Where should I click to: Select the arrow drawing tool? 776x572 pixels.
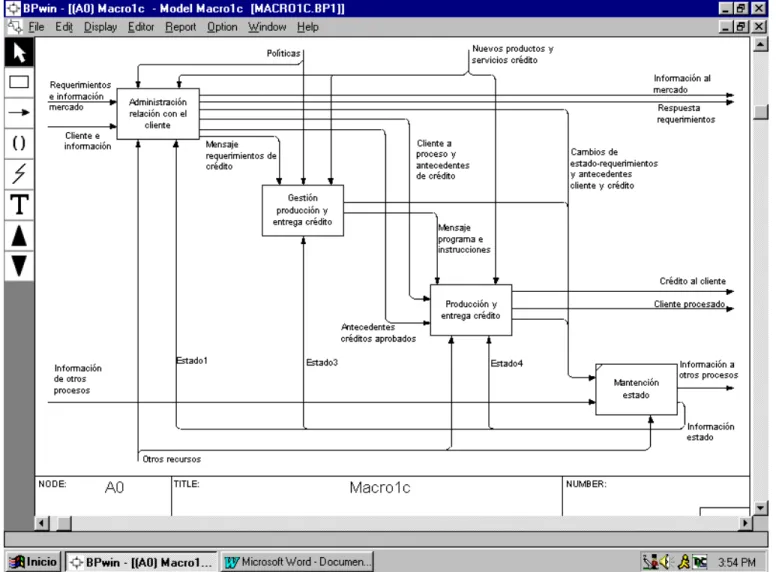[19, 113]
